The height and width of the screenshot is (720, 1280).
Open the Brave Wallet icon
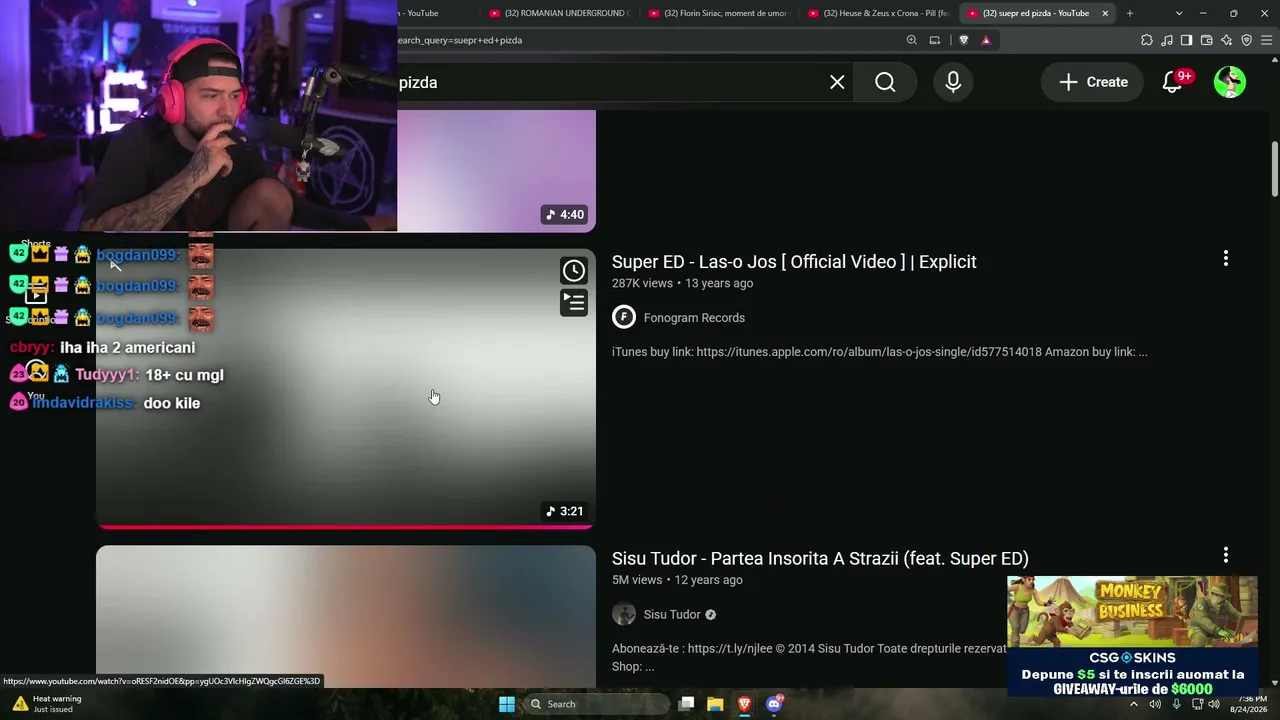pos(1207,40)
